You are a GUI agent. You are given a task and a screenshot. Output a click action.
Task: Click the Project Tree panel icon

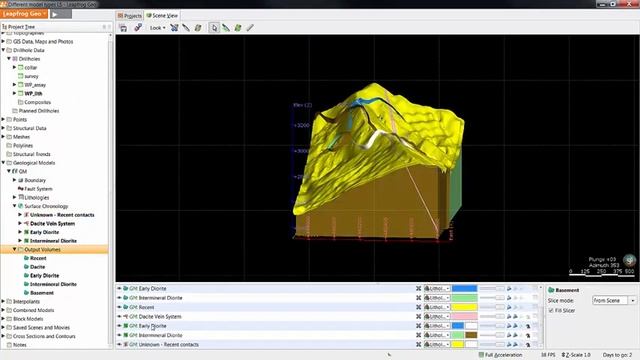click(x=4, y=27)
